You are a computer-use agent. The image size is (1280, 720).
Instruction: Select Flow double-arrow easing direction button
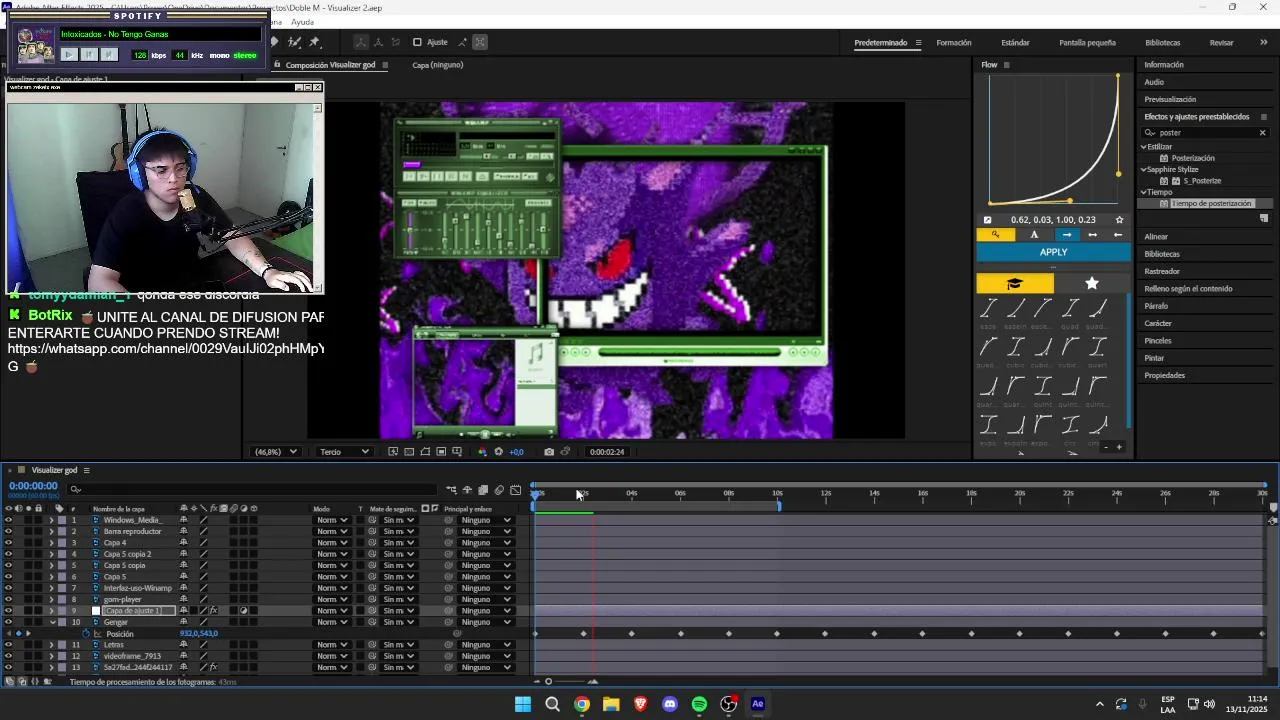[1092, 235]
